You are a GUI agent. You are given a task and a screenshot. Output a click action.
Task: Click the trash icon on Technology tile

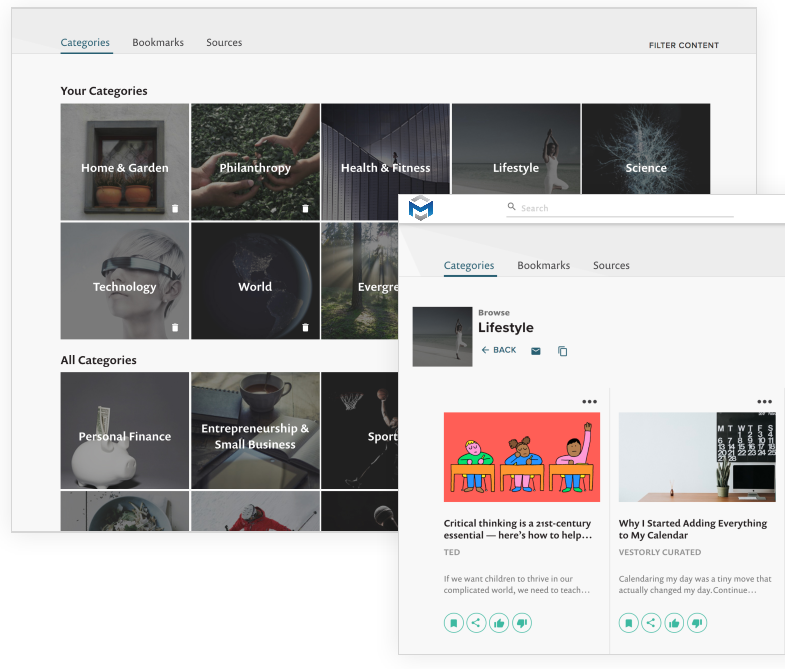[x=175, y=327]
